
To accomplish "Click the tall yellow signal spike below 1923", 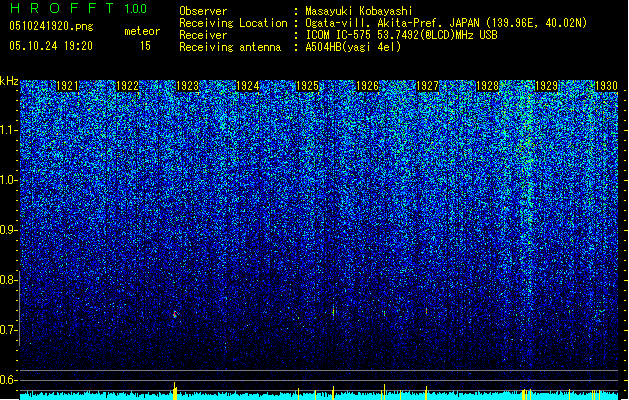I will pos(175,391).
